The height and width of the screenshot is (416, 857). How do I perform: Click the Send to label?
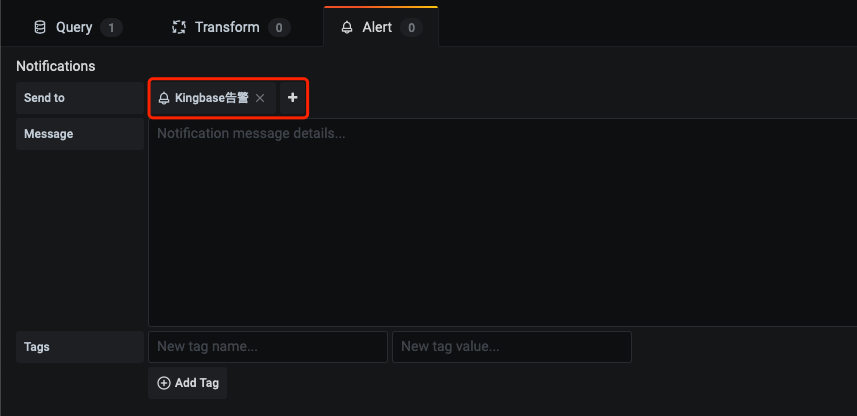pos(44,98)
